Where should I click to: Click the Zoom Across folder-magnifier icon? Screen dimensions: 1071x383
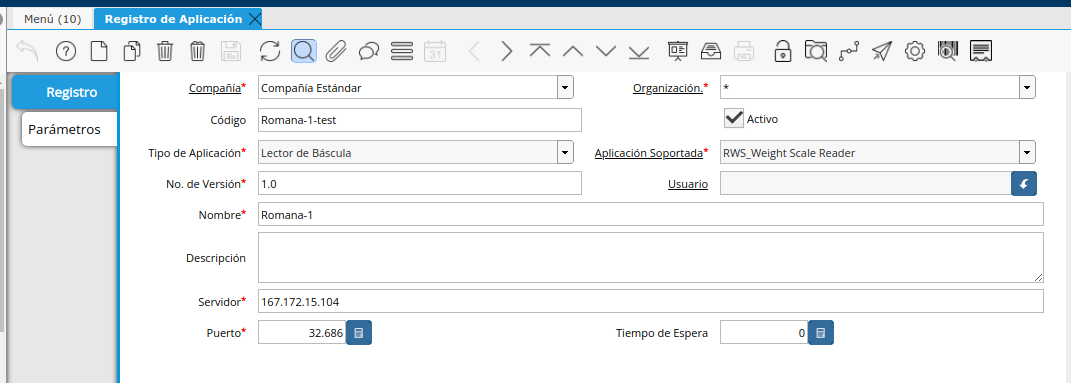coord(816,51)
